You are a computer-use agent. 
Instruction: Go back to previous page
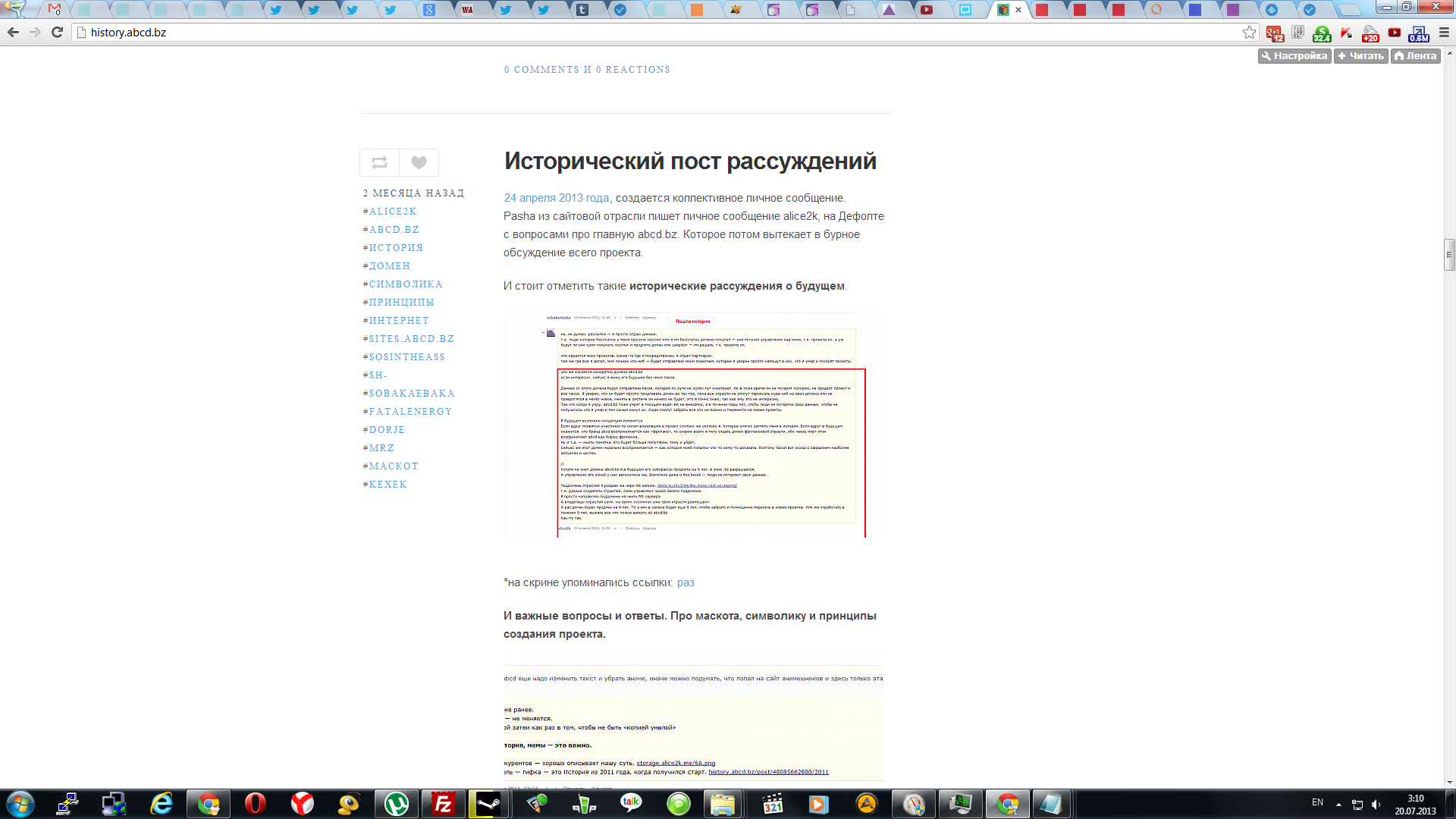point(13,33)
